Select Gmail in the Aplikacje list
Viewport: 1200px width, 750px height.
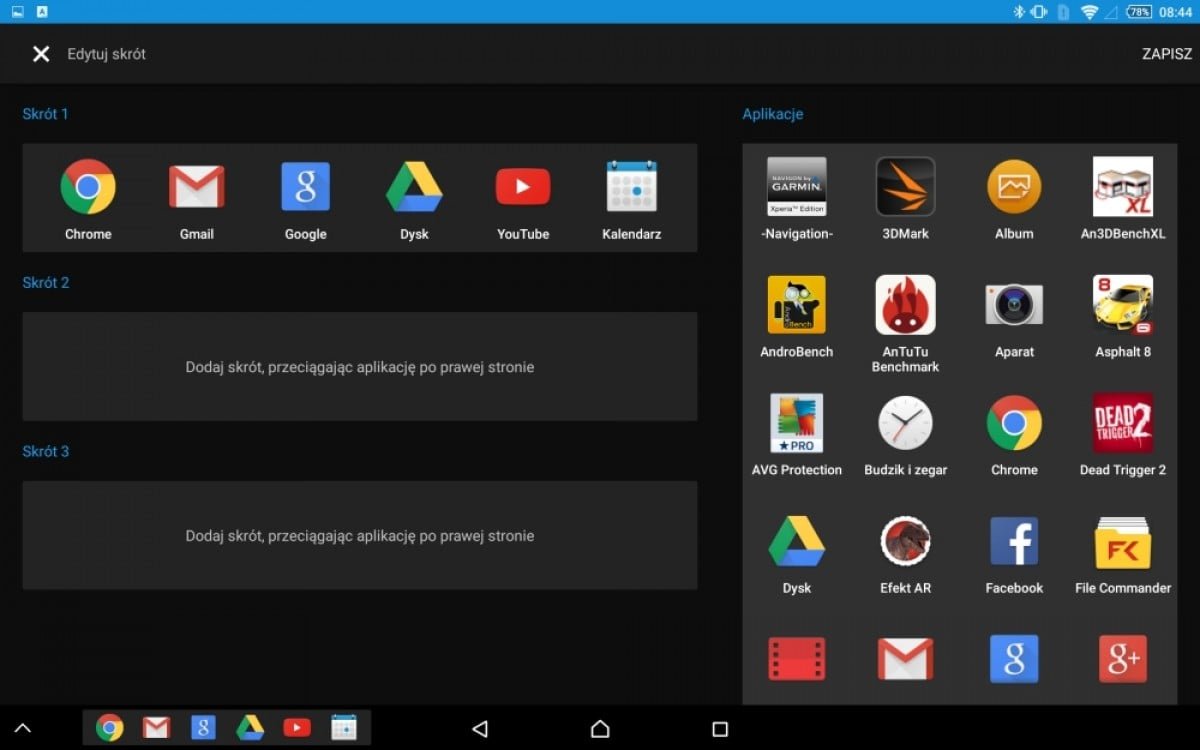905,659
